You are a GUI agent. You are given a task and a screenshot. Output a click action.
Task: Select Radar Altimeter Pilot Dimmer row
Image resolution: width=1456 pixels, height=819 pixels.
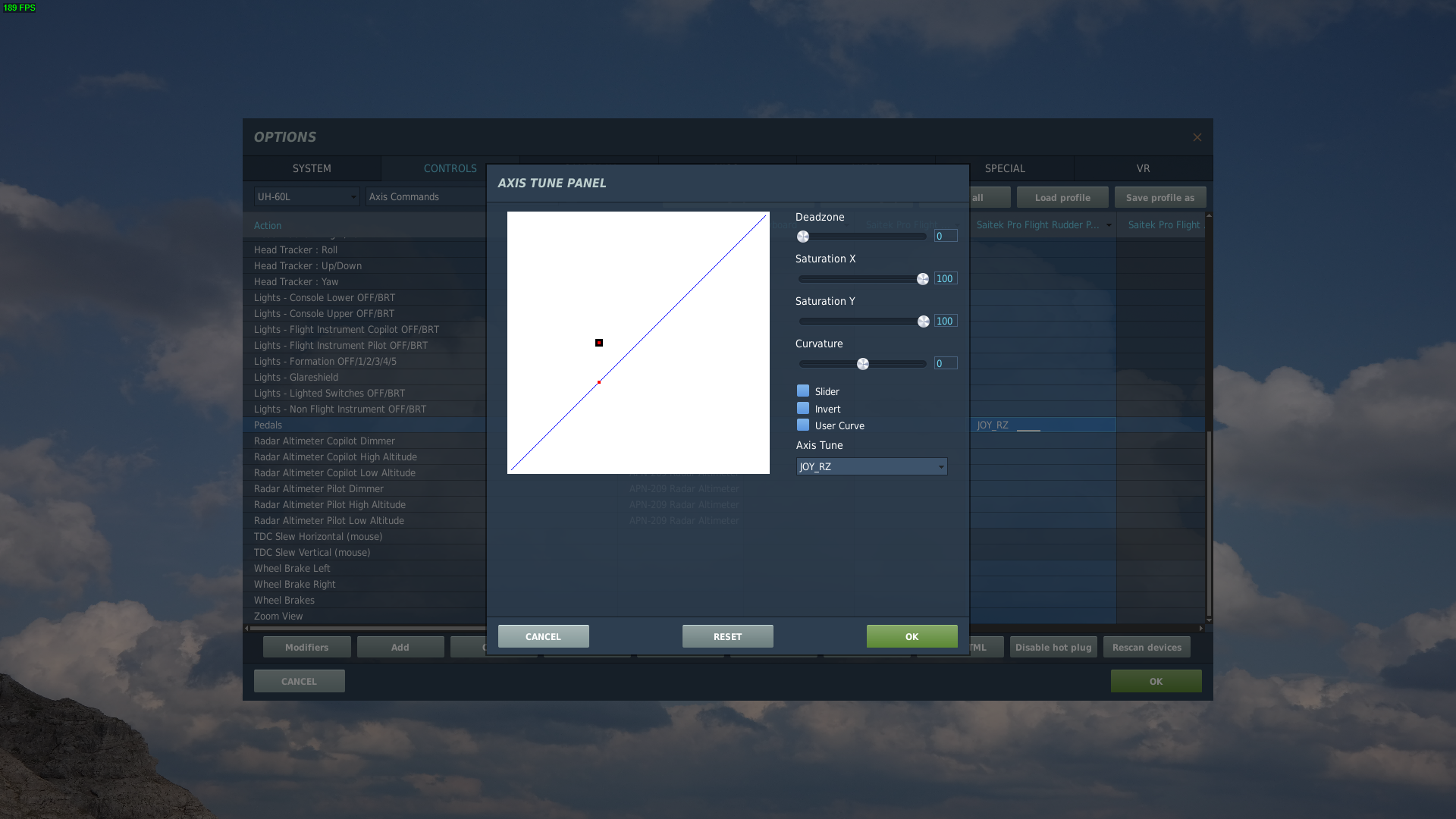(x=364, y=488)
